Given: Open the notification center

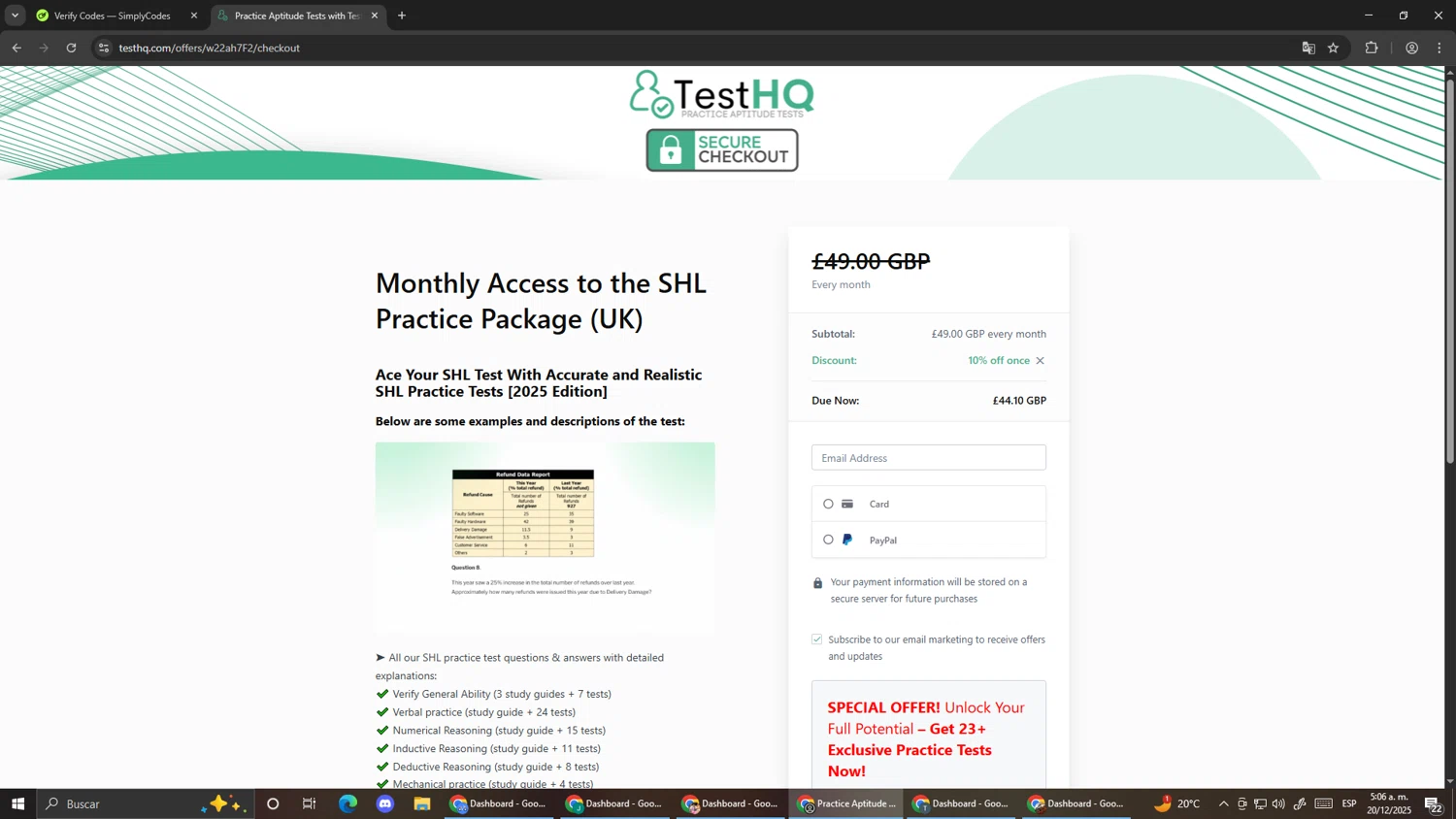Looking at the screenshot, I should [1434, 803].
